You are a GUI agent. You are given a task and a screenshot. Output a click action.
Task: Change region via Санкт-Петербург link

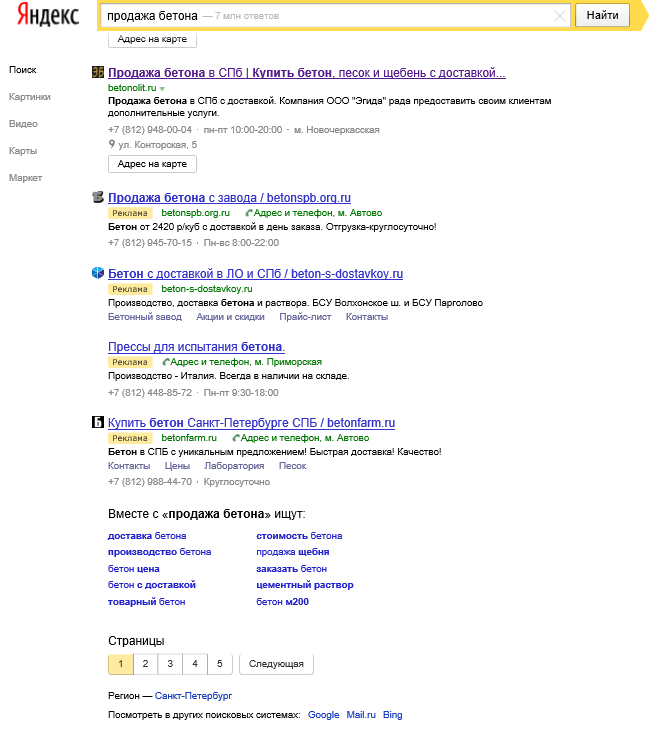pos(193,696)
